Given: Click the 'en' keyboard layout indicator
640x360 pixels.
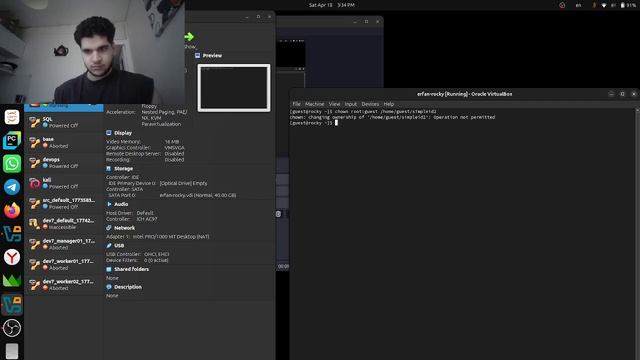Looking at the screenshot, I should click(578, 5).
